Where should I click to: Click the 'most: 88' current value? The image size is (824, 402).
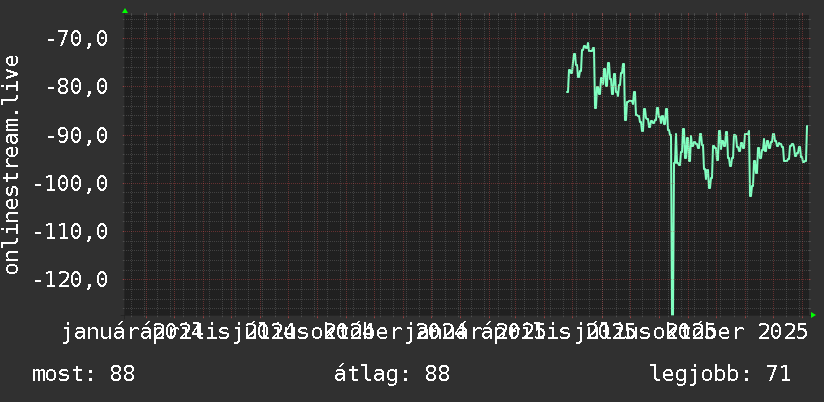[x=84, y=374]
